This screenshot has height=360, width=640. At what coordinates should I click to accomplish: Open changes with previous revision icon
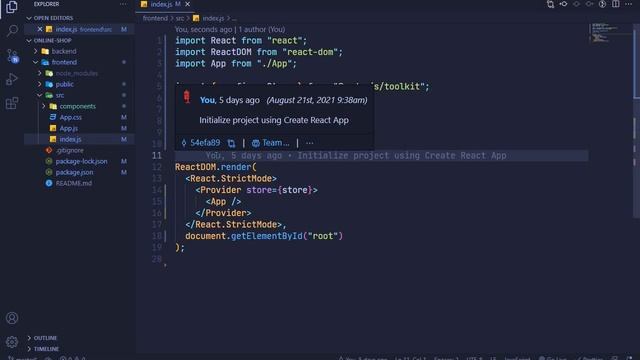(x=563, y=4)
